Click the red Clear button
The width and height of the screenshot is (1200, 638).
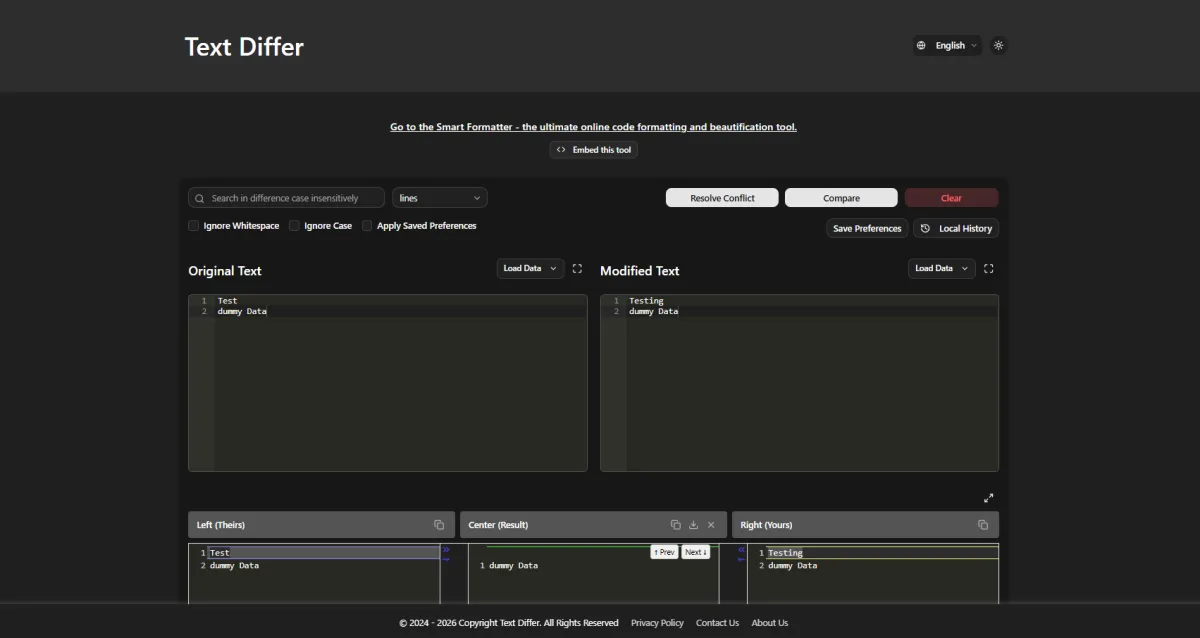tap(951, 198)
